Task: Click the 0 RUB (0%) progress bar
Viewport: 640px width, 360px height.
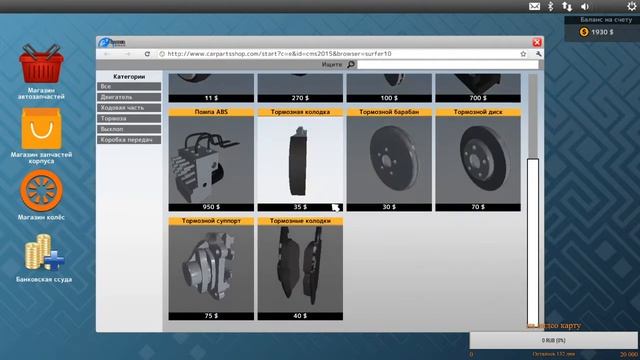Action: 553,340
